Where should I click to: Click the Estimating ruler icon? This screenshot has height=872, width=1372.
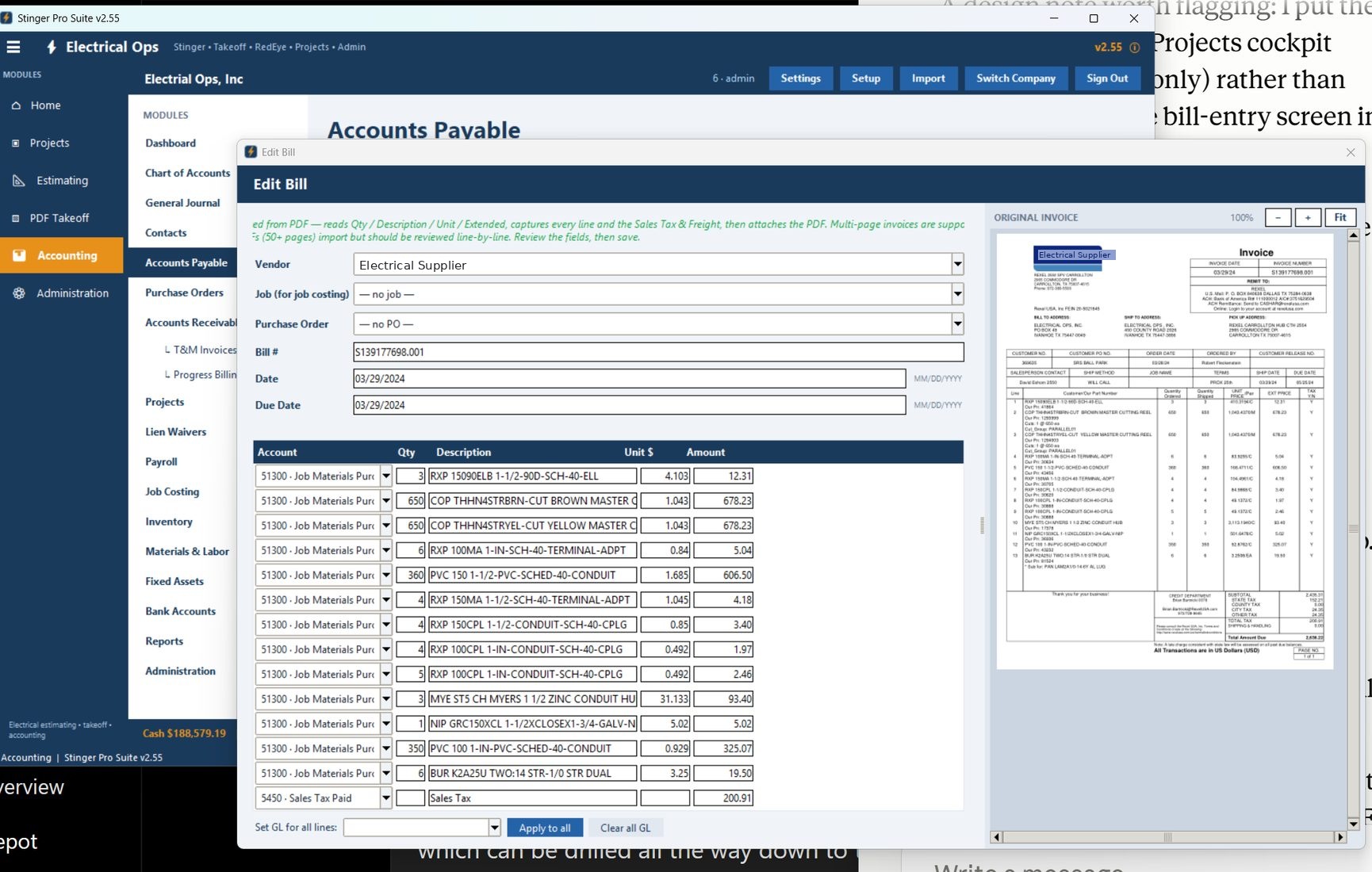[19, 181]
